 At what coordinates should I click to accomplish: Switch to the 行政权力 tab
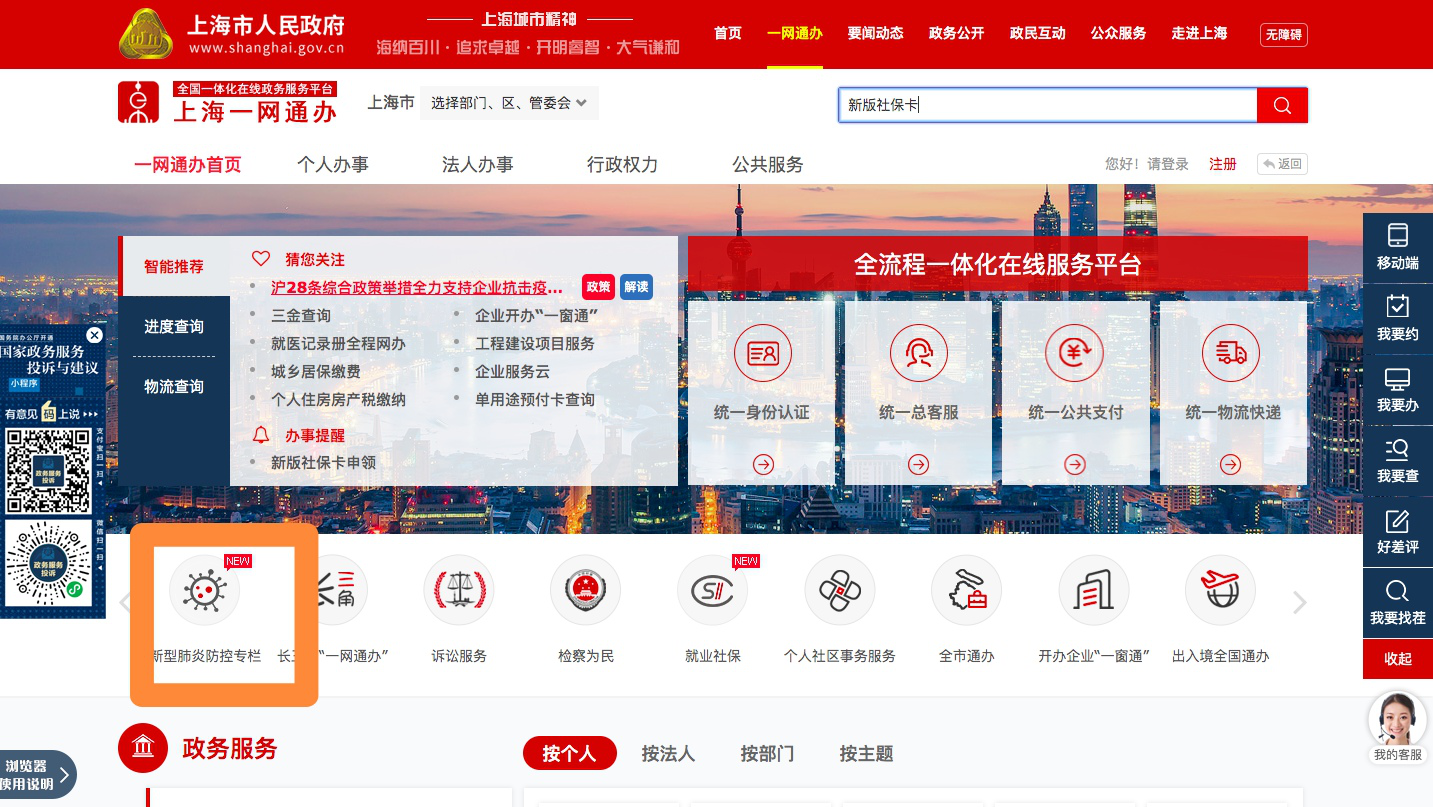coord(623,165)
